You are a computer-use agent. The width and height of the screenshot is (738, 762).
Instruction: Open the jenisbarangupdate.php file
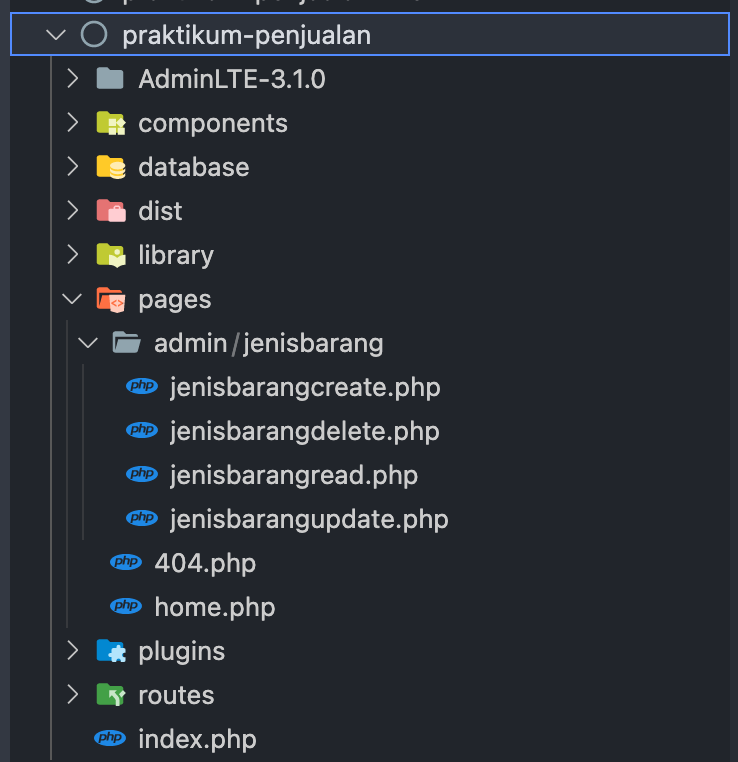point(309,520)
